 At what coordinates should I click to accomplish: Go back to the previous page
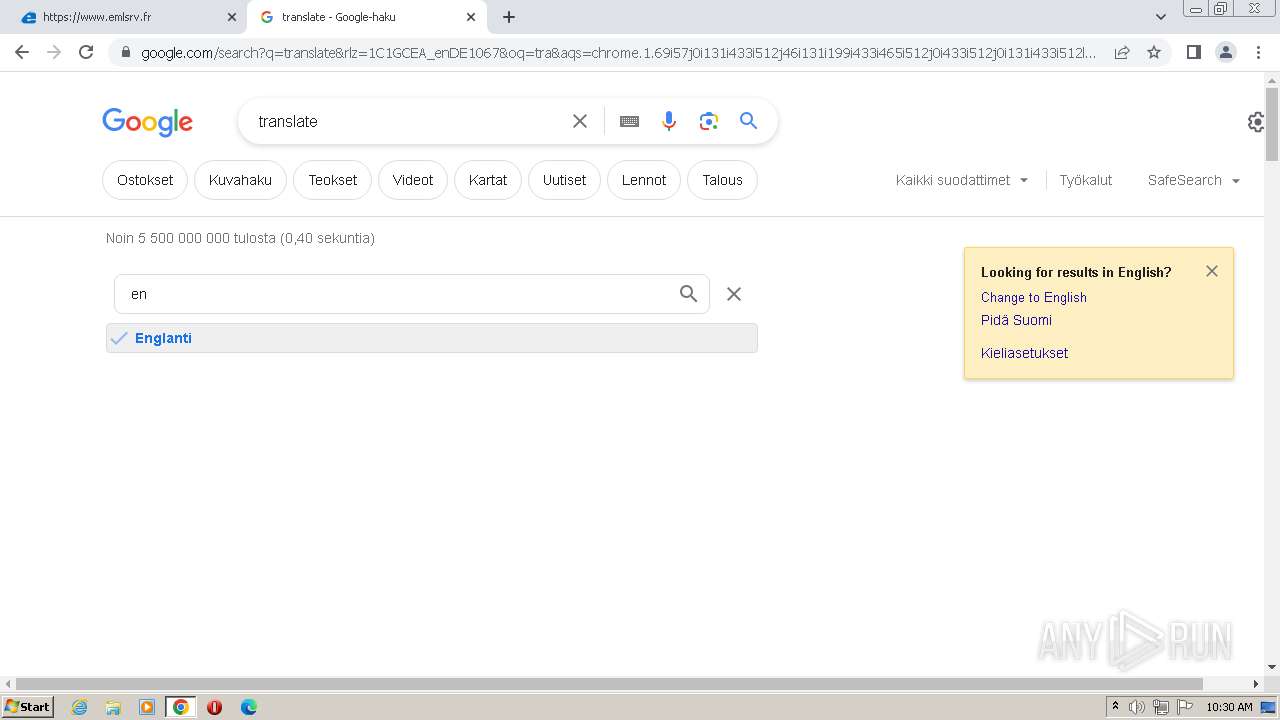tap(22, 52)
